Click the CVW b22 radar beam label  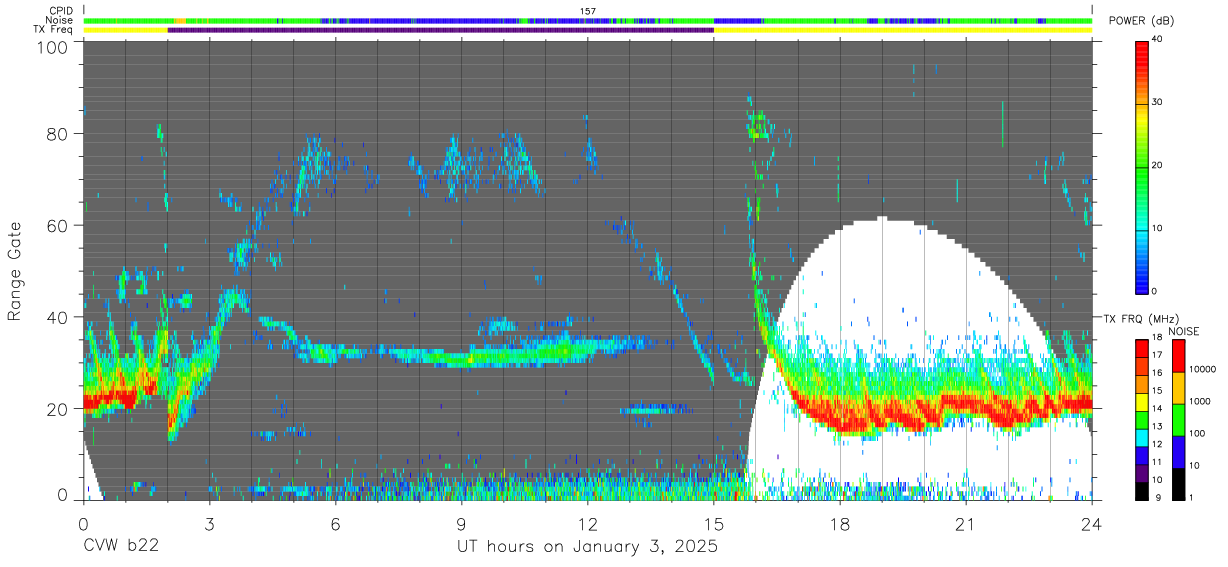(x=120, y=547)
